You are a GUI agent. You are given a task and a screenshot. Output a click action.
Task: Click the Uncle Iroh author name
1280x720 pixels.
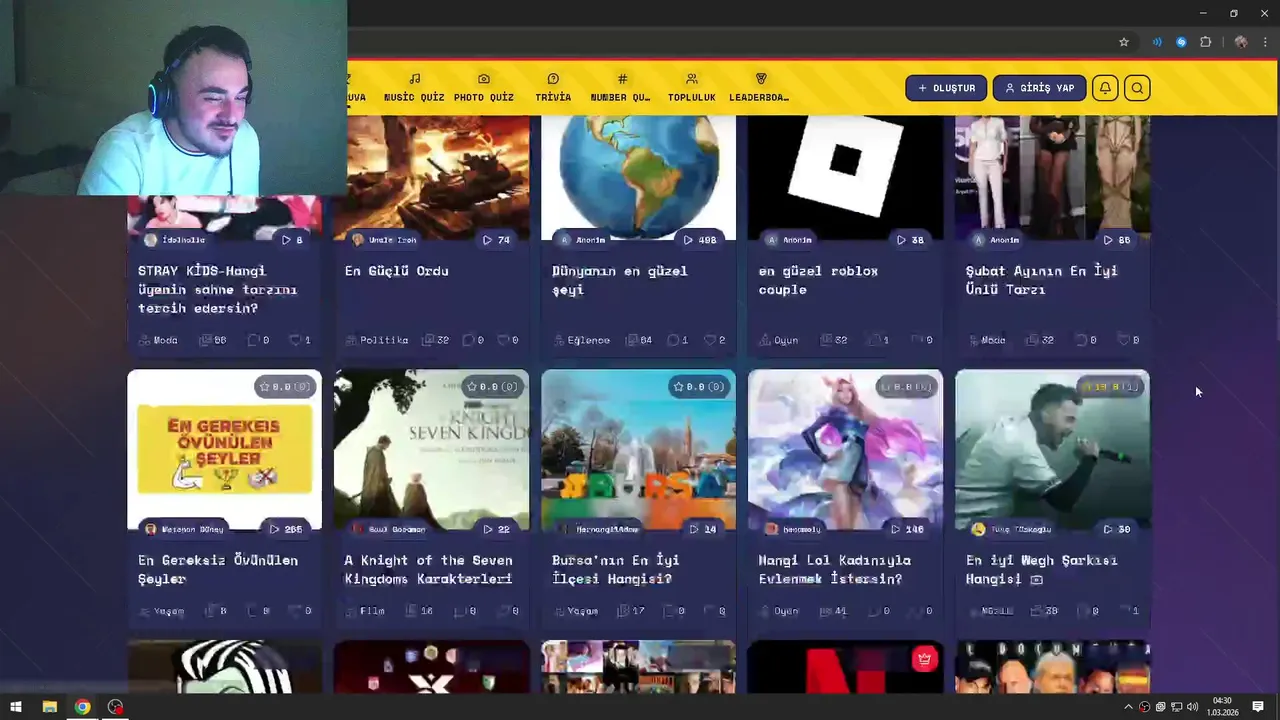(392, 240)
